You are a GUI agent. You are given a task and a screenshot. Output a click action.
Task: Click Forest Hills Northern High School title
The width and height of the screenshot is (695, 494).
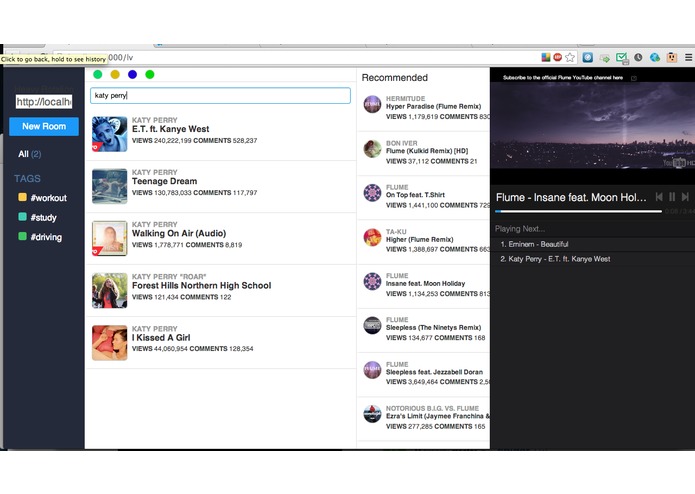(x=202, y=285)
